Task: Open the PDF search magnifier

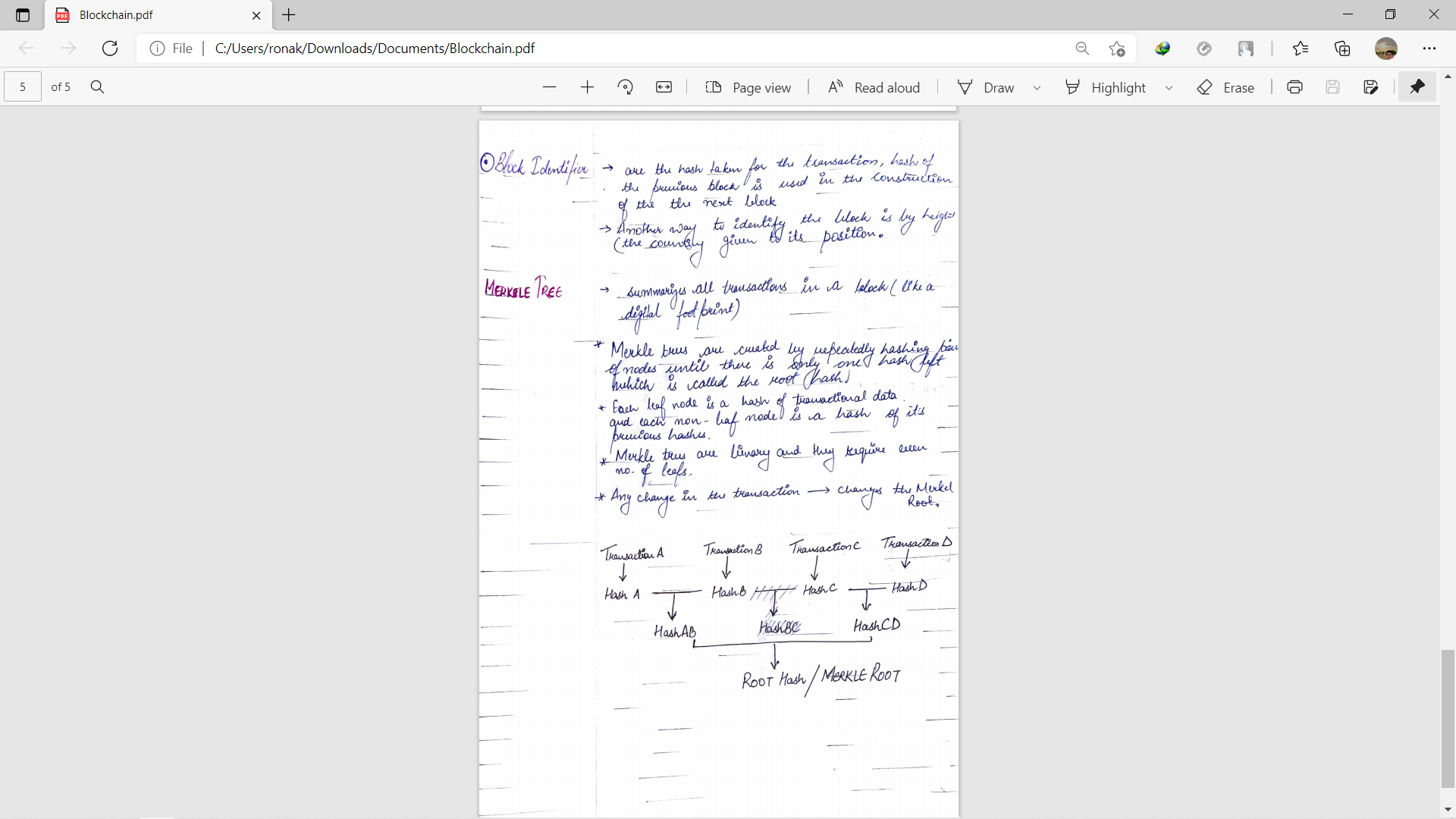Action: [x=97, y=87]
